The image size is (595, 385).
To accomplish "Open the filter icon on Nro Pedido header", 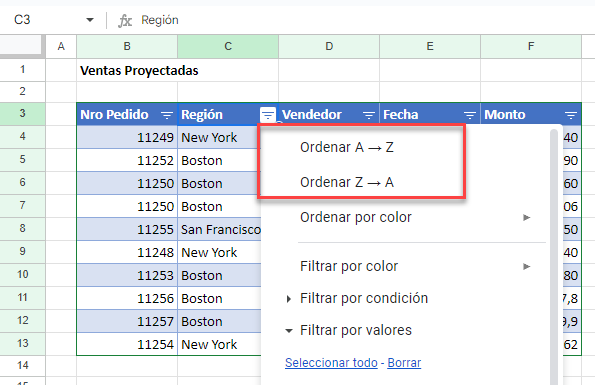I will click(x=167, y=115).
